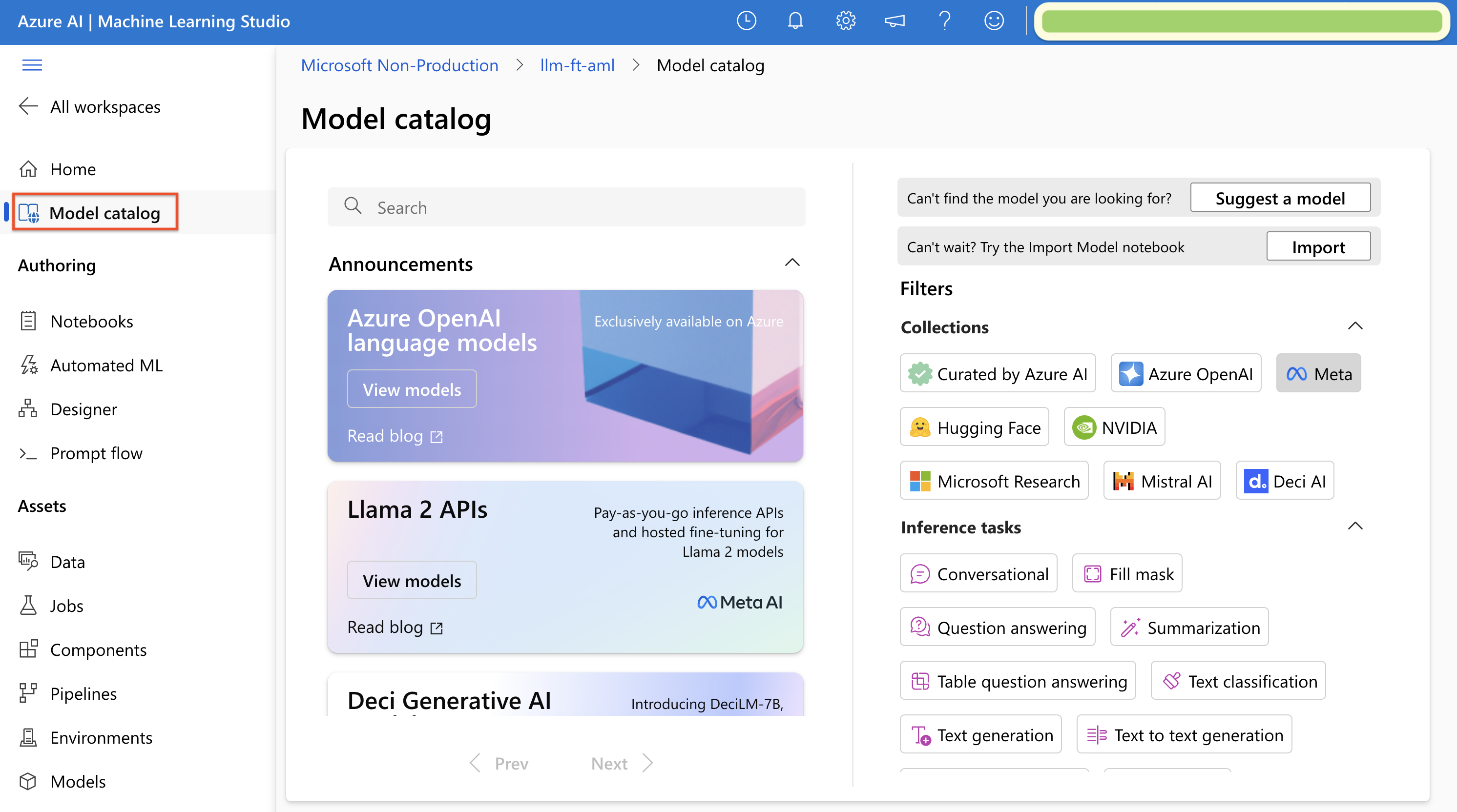Click the Home house icon
The height and width of the screenshot is (812, 1457).
28,169
